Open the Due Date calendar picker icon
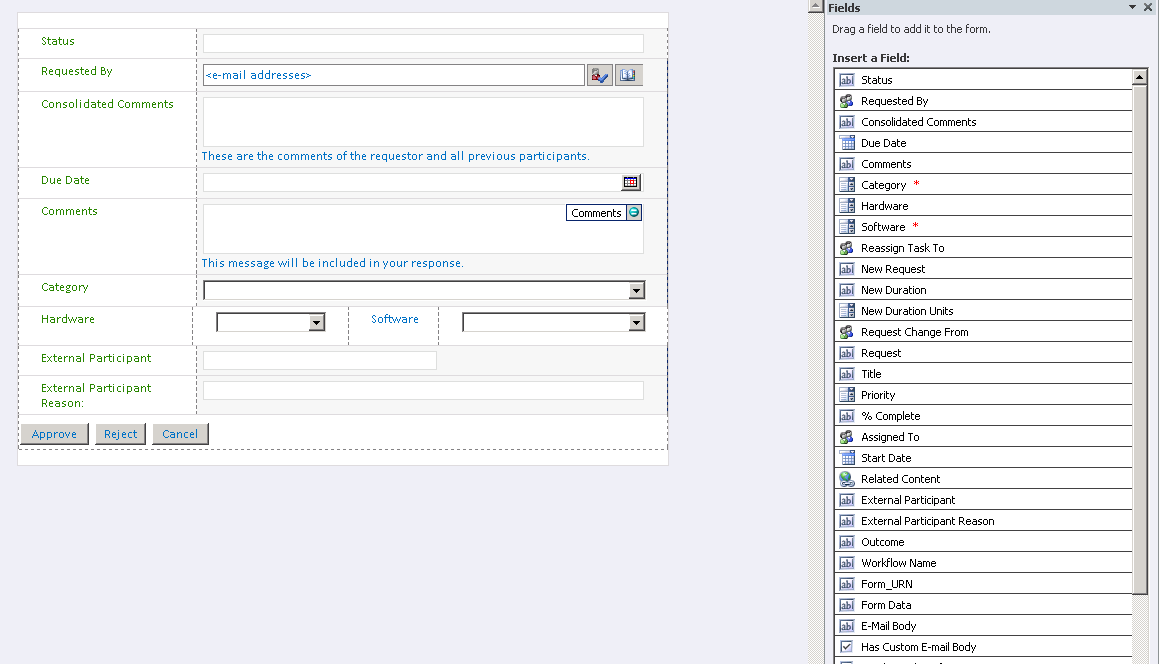This screenshot has width=1160, height=664. click(631, 182)
